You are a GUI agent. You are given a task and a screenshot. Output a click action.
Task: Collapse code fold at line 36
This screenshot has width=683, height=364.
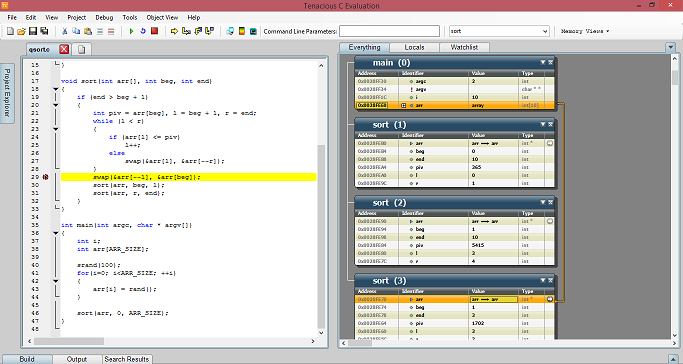56,233
